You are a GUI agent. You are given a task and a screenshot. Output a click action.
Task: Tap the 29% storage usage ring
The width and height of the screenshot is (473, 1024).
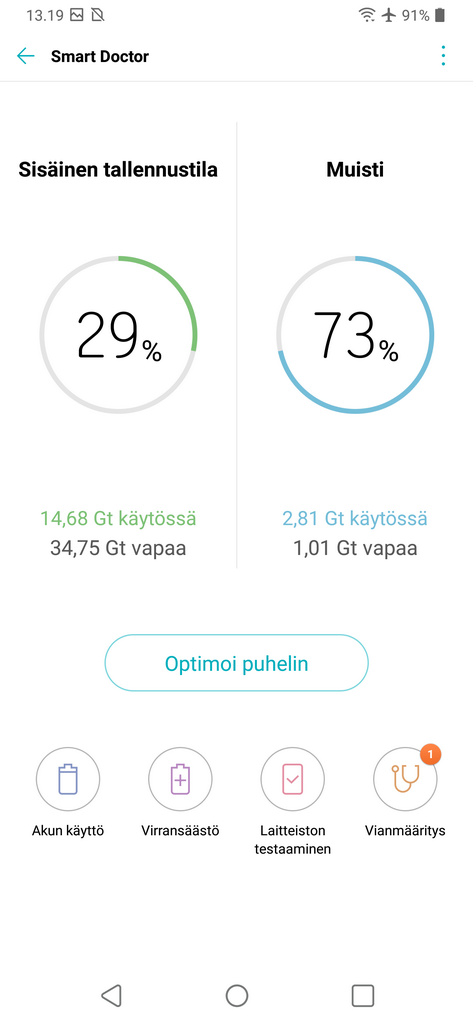click(118, 334)
